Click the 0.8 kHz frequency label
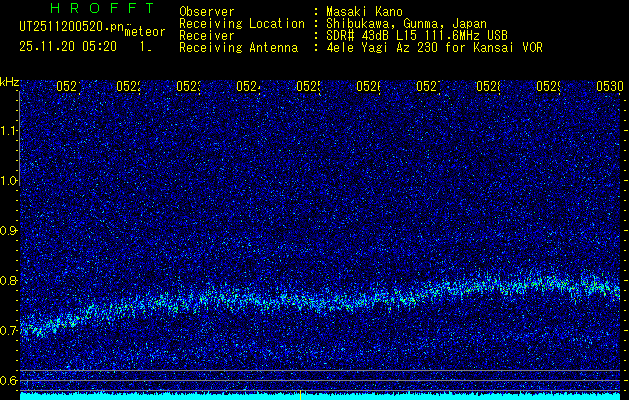629x400 pixels. click(x=9, y=280)
